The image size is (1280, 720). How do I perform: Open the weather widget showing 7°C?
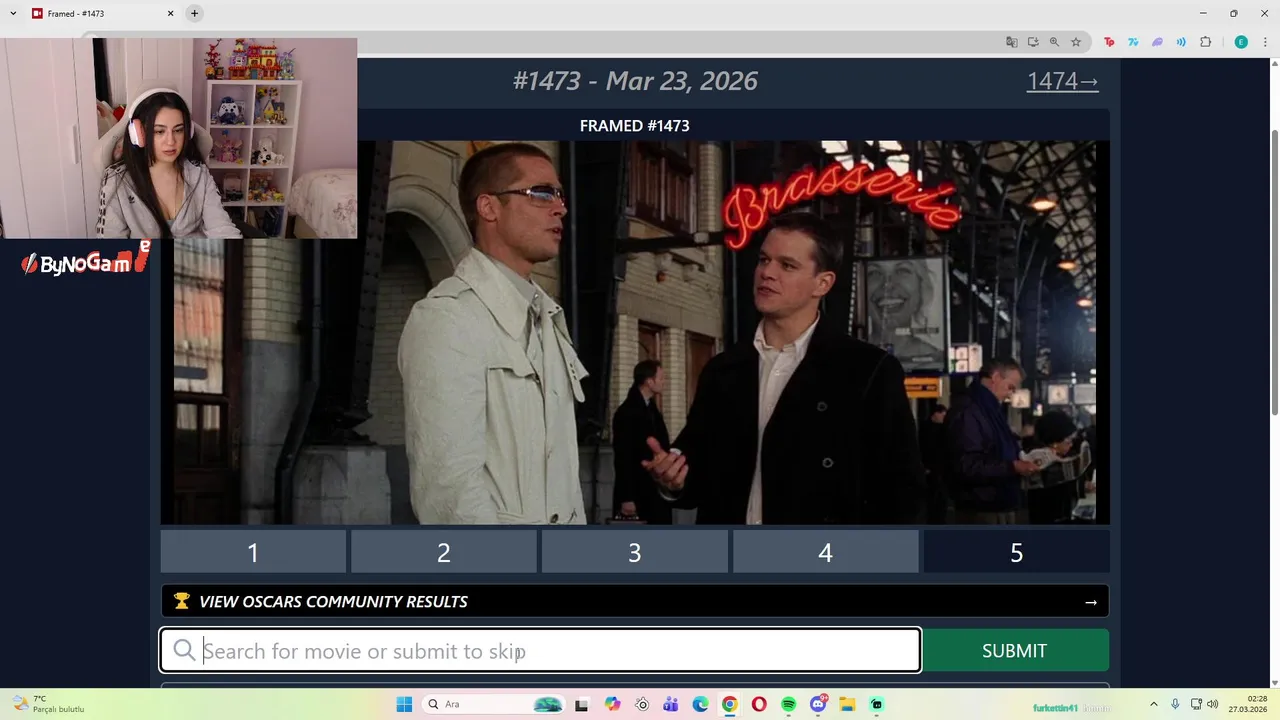click(x=48, y=704)
